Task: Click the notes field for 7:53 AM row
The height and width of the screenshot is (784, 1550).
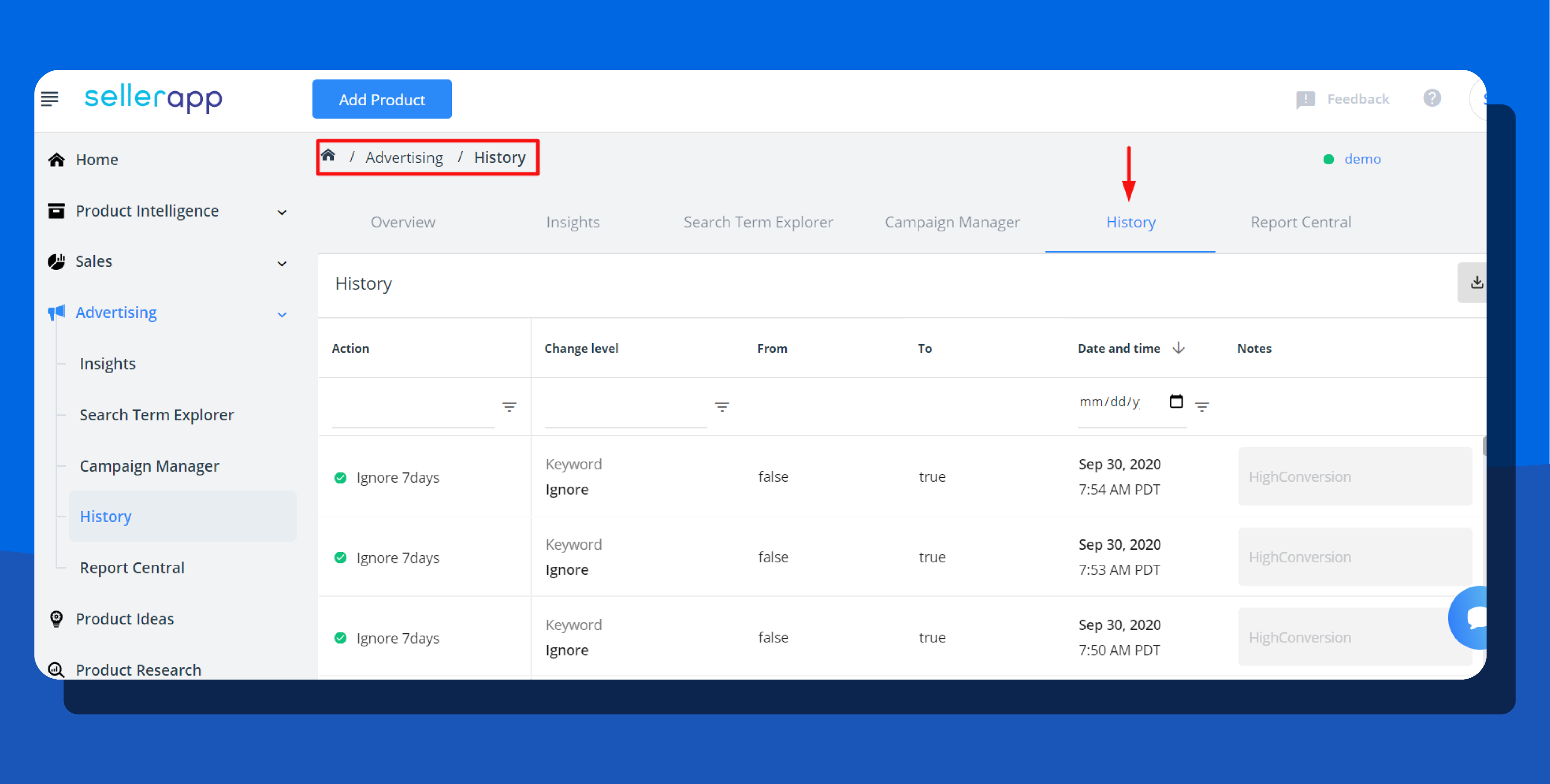Action: 1354,557
